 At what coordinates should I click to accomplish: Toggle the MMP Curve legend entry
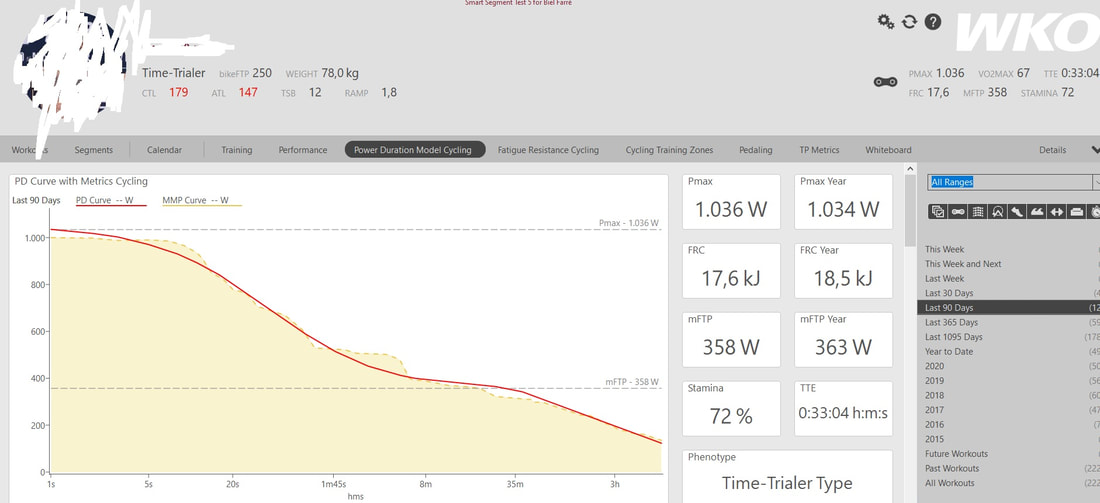click(x=202, y=201)
